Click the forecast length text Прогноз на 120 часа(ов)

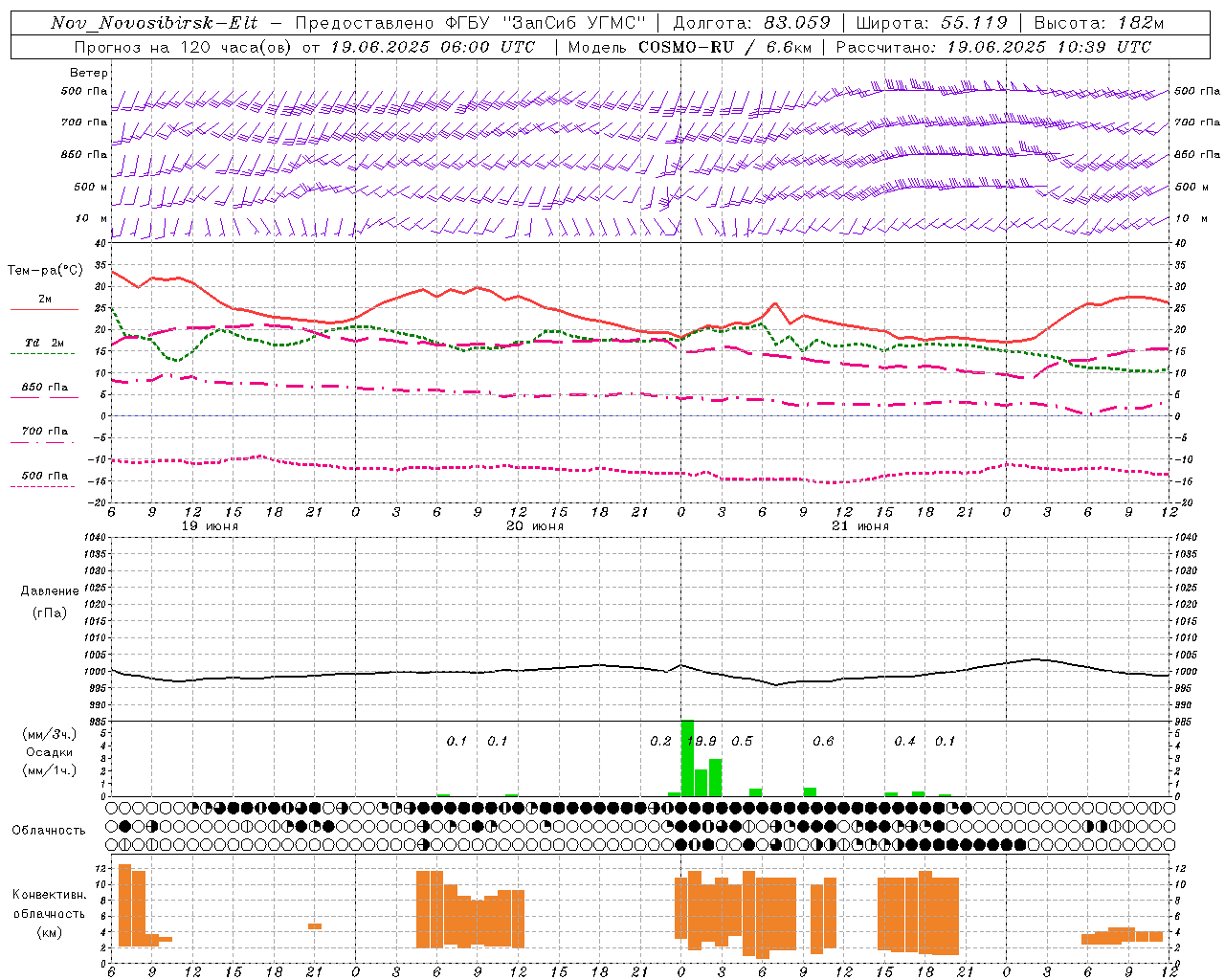tap(184, 47)
